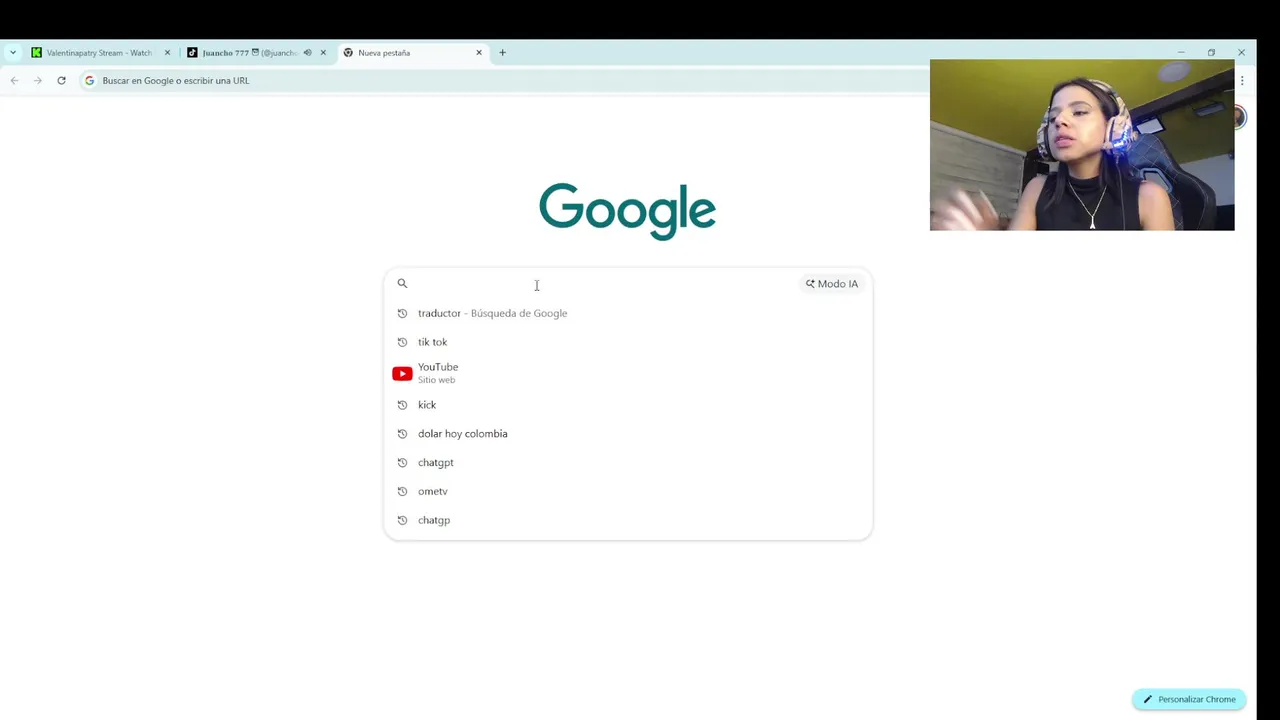Switch to the Juancho 777 TikTok tab
Screen dimensions: 1280x720
(x=257, y=53)
